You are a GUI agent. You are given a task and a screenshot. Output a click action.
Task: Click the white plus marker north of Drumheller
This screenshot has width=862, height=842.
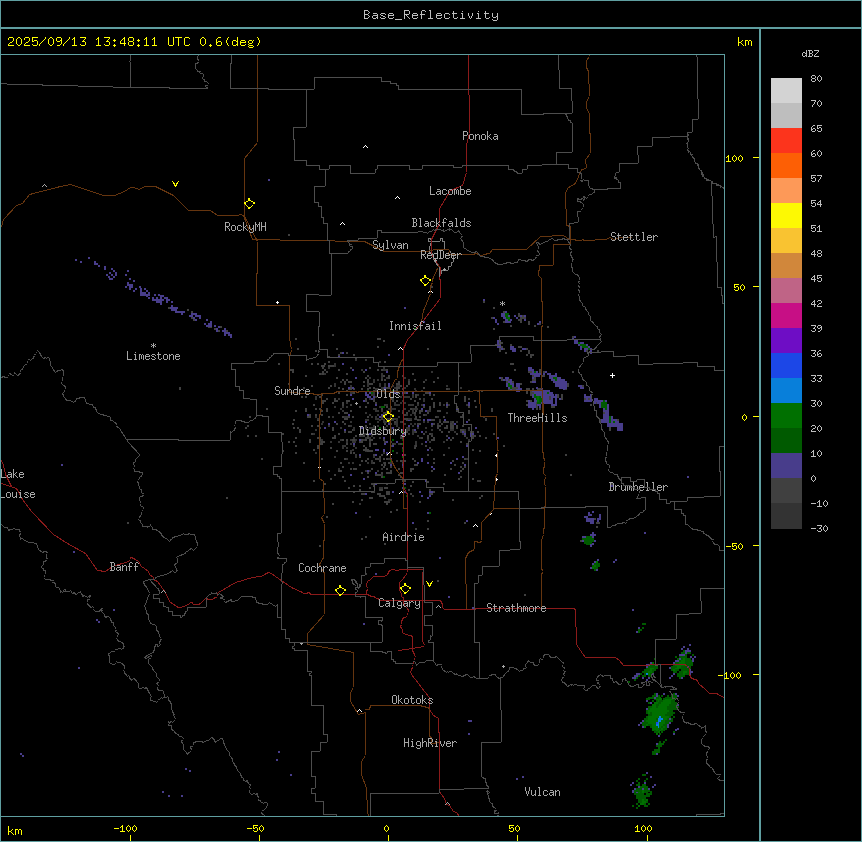[x=612, y=375]
